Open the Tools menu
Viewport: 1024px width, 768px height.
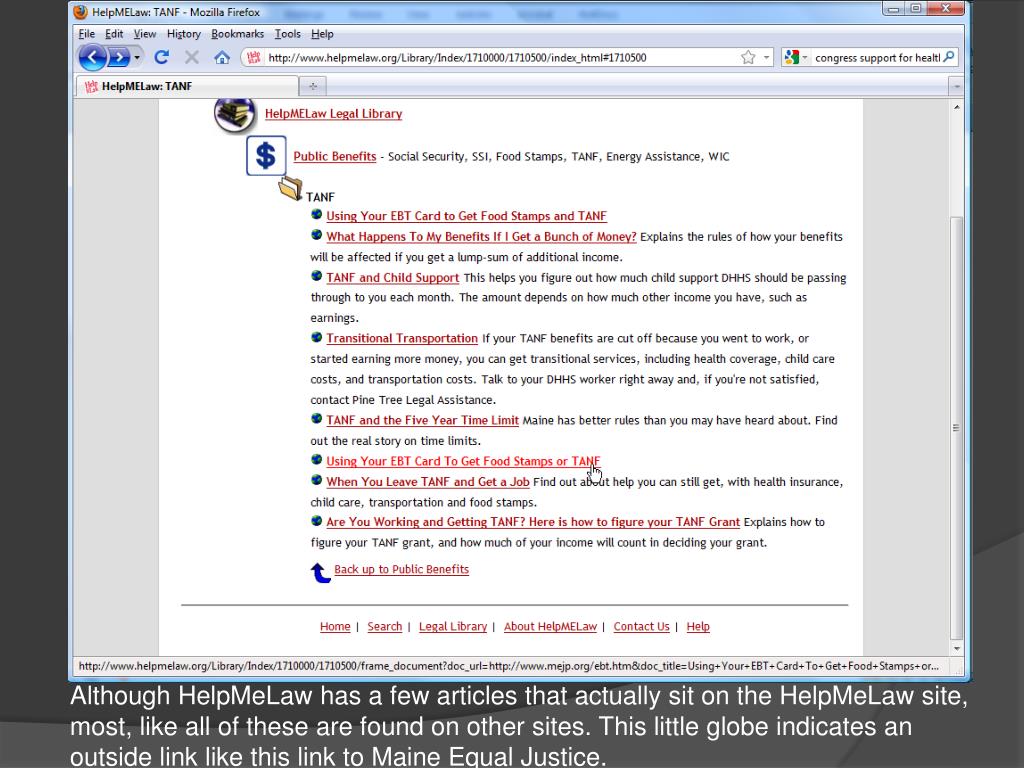click(x=287, y=34)
